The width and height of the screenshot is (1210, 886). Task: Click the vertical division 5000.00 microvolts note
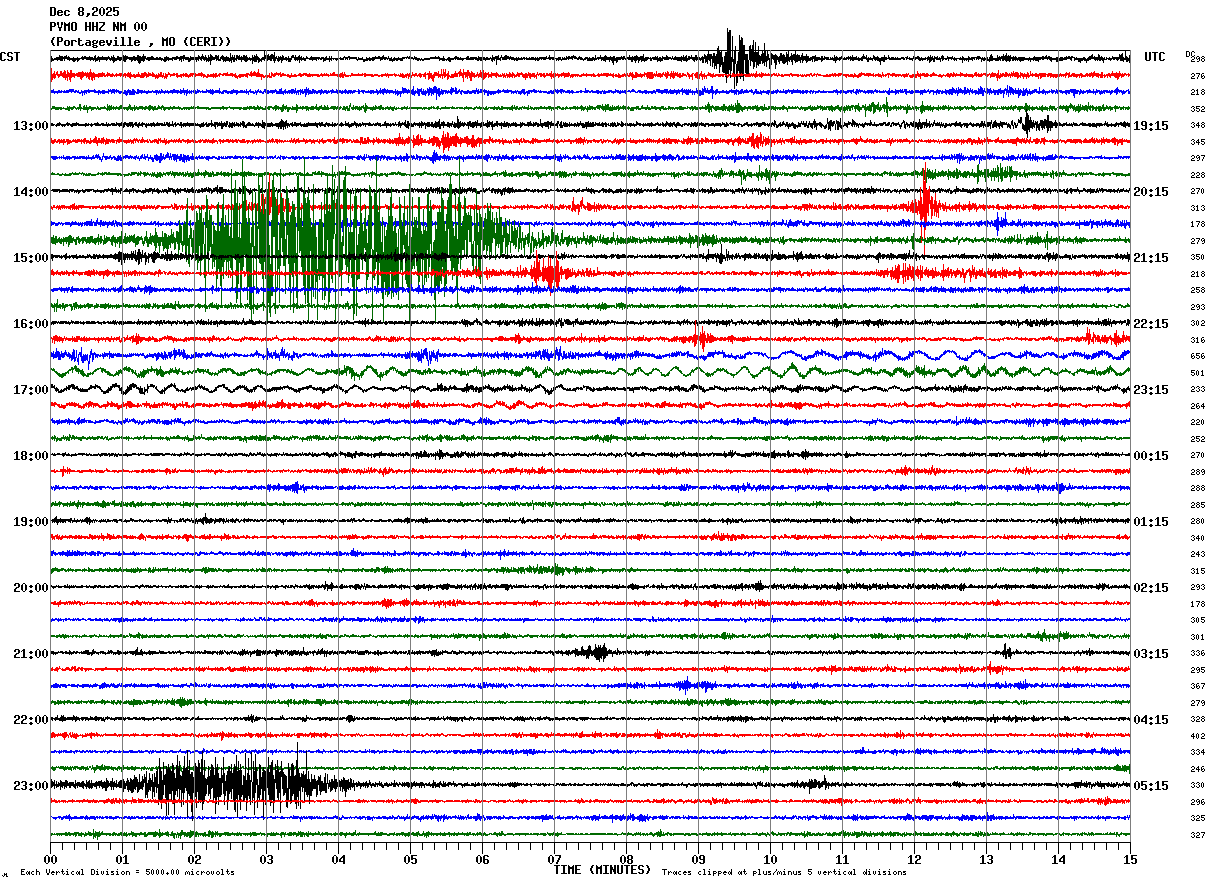(127, 873)
